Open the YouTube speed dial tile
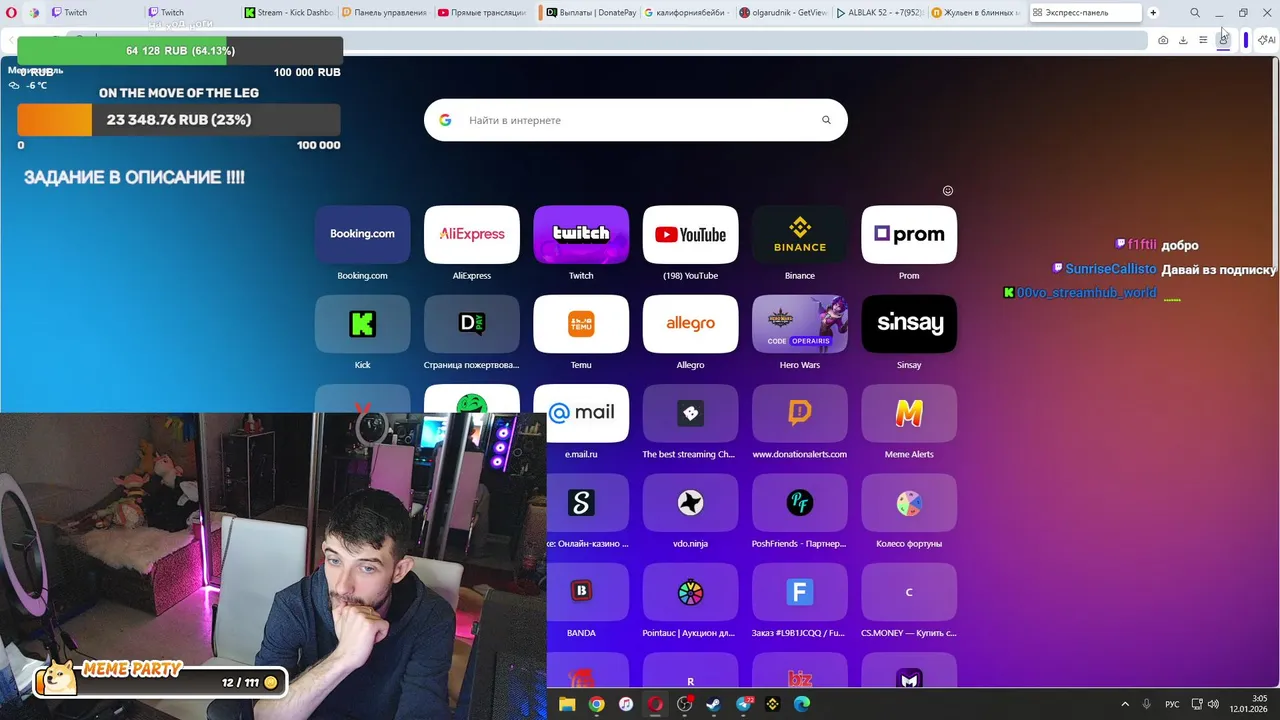Image resolution: width=1280 pixels, height=720 pixels. pyautogui.click(x=690, y=234)
